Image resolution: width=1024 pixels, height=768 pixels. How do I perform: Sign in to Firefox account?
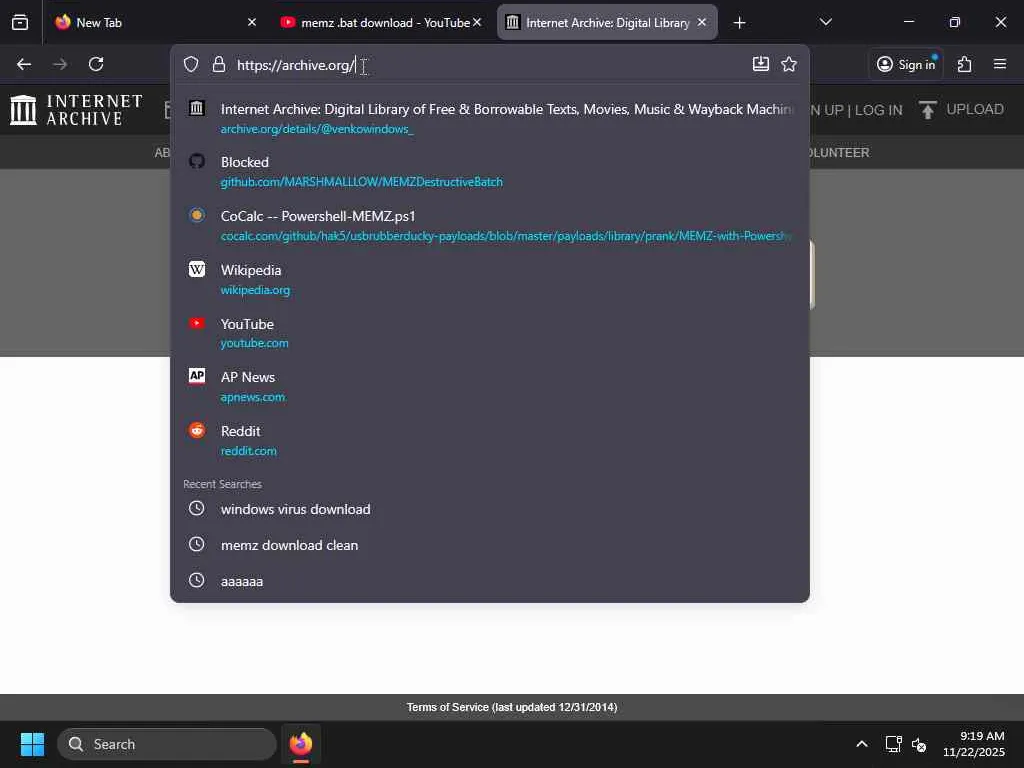906,64
